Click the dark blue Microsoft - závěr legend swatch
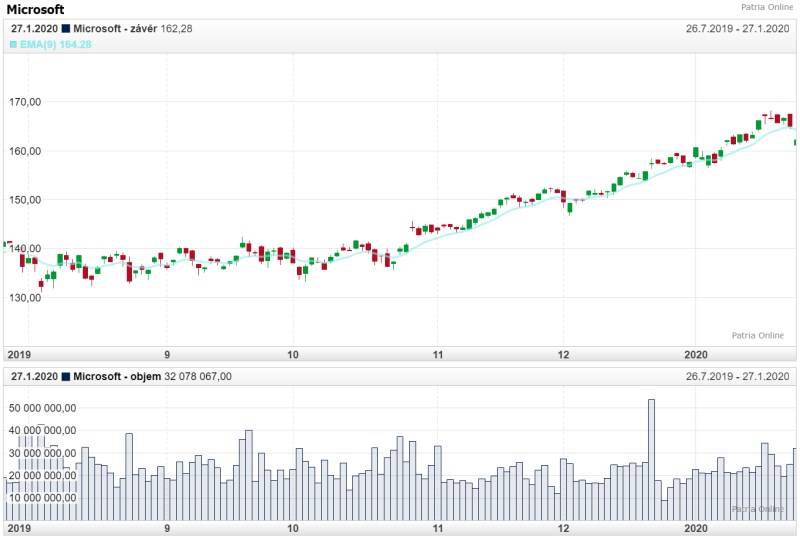Viewport: 800px width, 539px height. pyautogui.click(x=66, y=29)
